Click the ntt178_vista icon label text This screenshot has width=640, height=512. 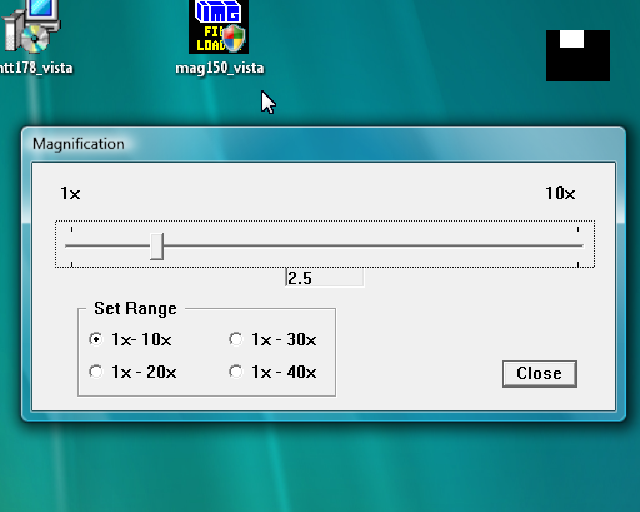(36, 68)
